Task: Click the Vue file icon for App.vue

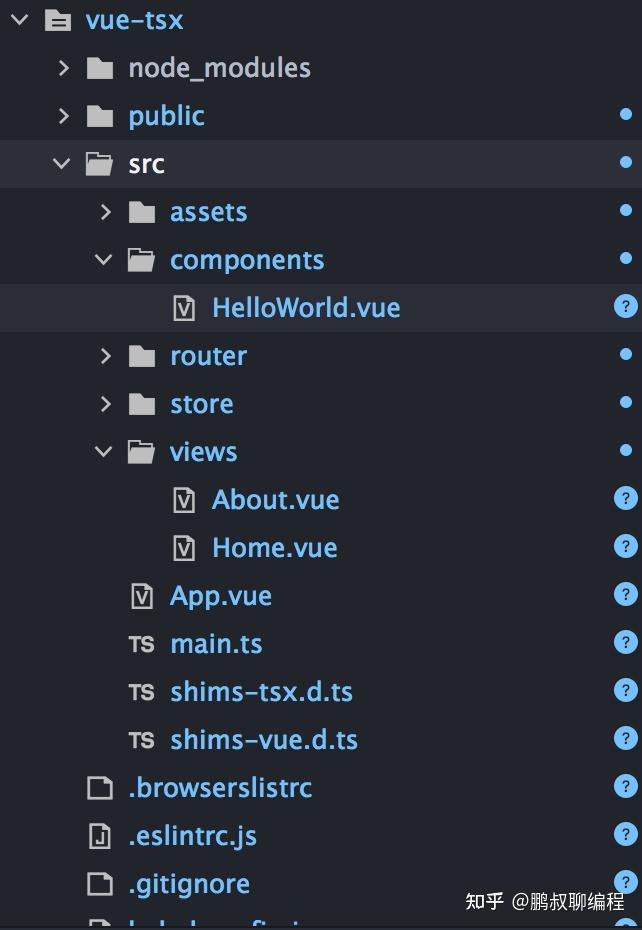Action: tap(142, 597)
